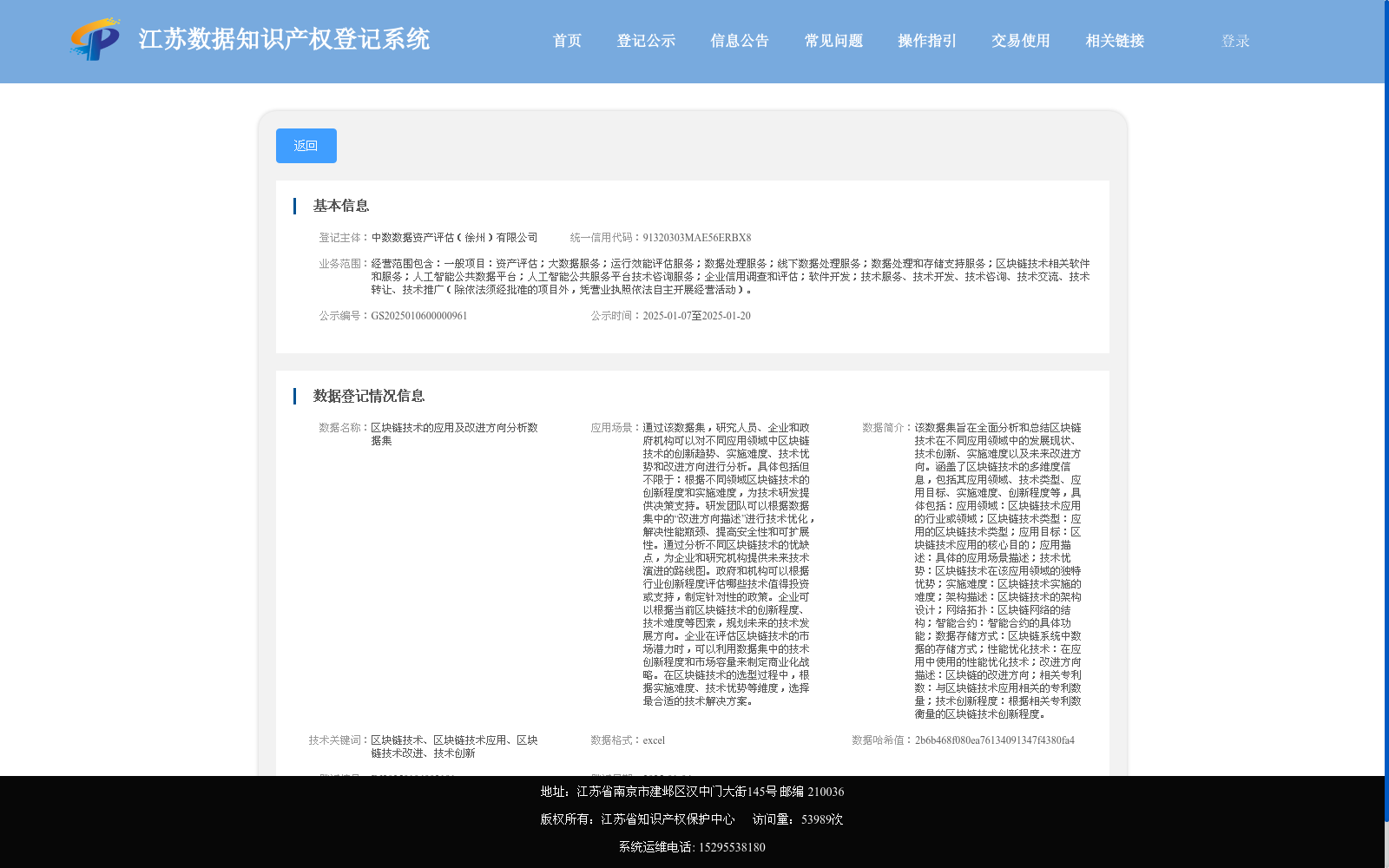Click the 系统运维电话 15295538180 text
Screen dimensions: 1389x868
point(692,847)
